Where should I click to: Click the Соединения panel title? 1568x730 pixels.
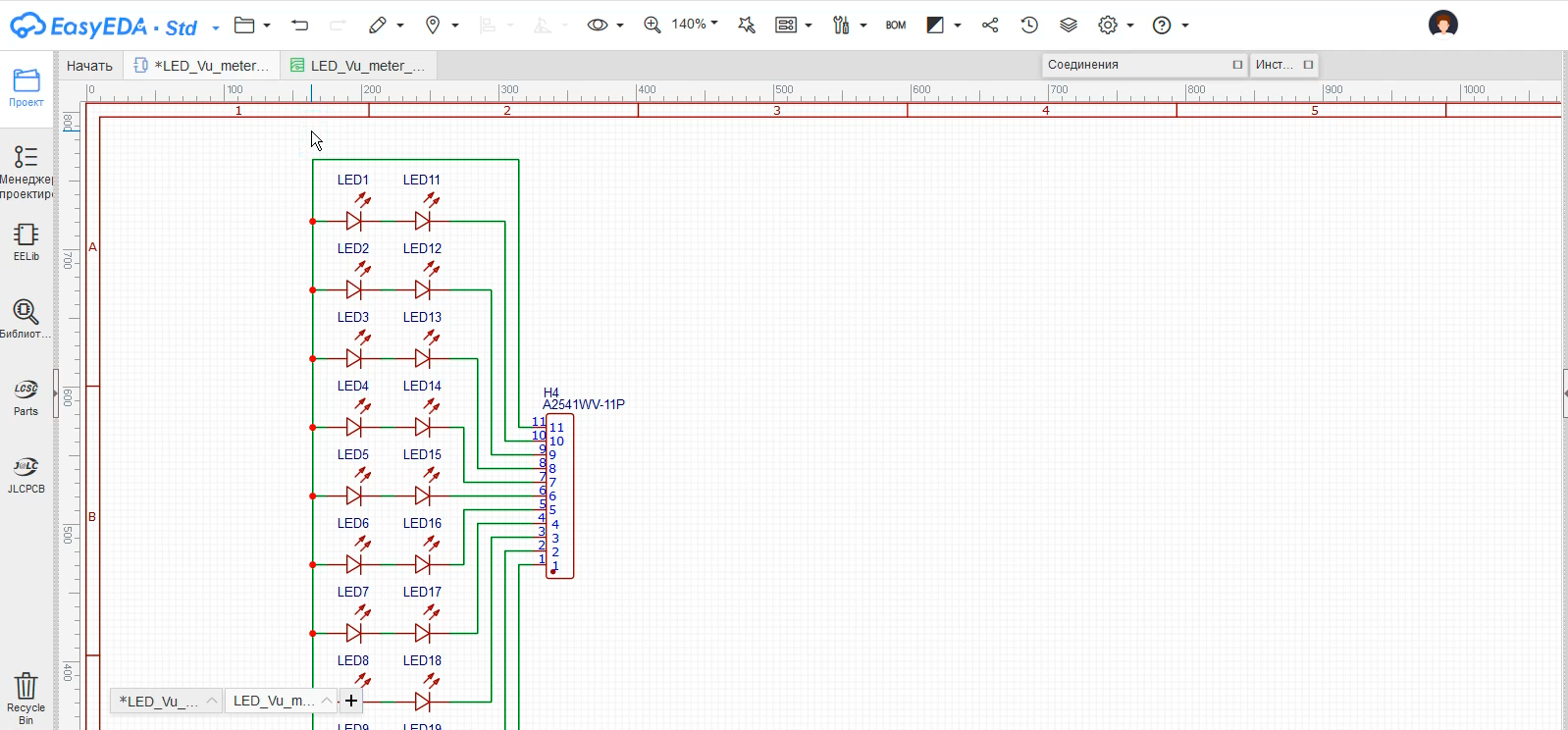[x=1083, y=65]
